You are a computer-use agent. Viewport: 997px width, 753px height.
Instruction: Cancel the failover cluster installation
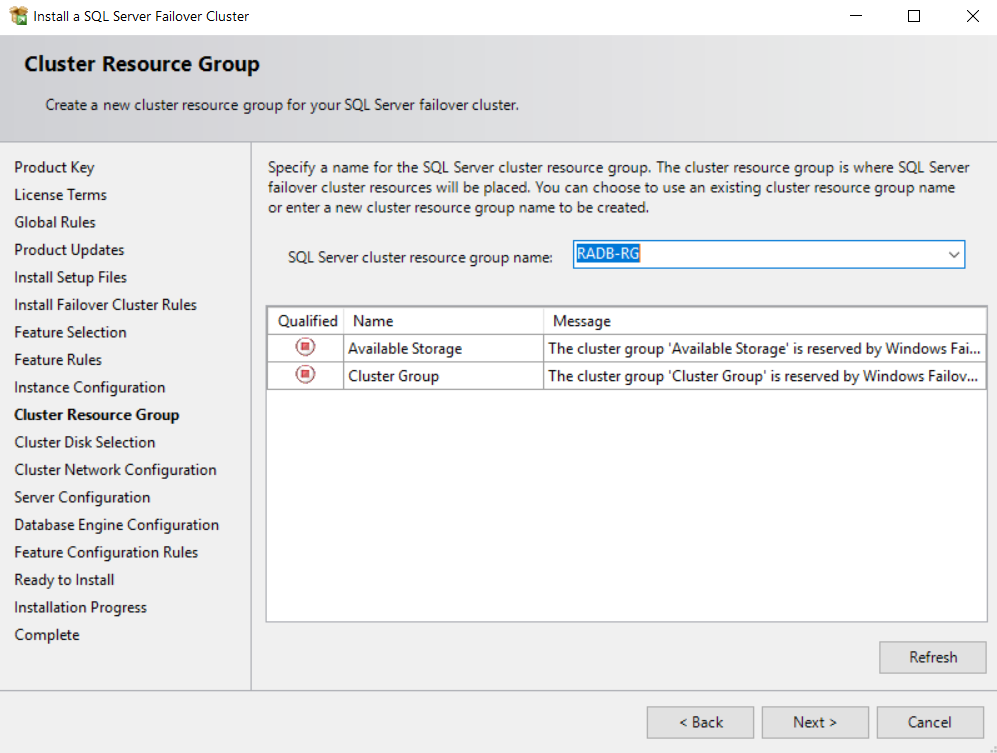pyautogui.click(x=930, y=722)
